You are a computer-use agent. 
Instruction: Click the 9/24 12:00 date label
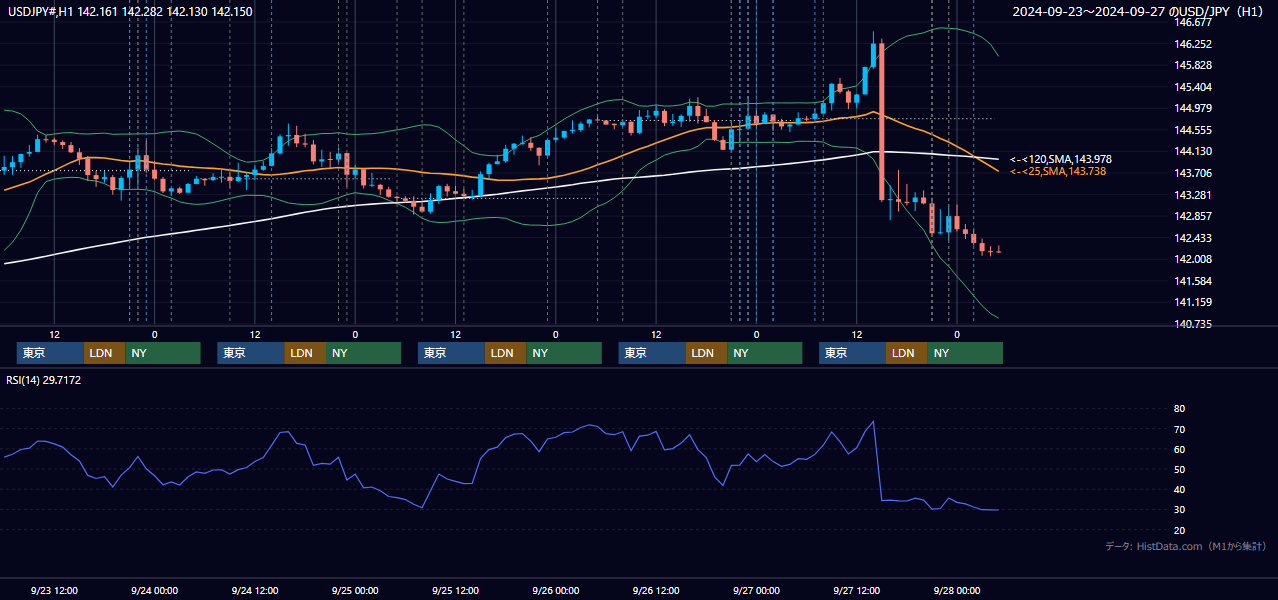click(x=255, y=590)
